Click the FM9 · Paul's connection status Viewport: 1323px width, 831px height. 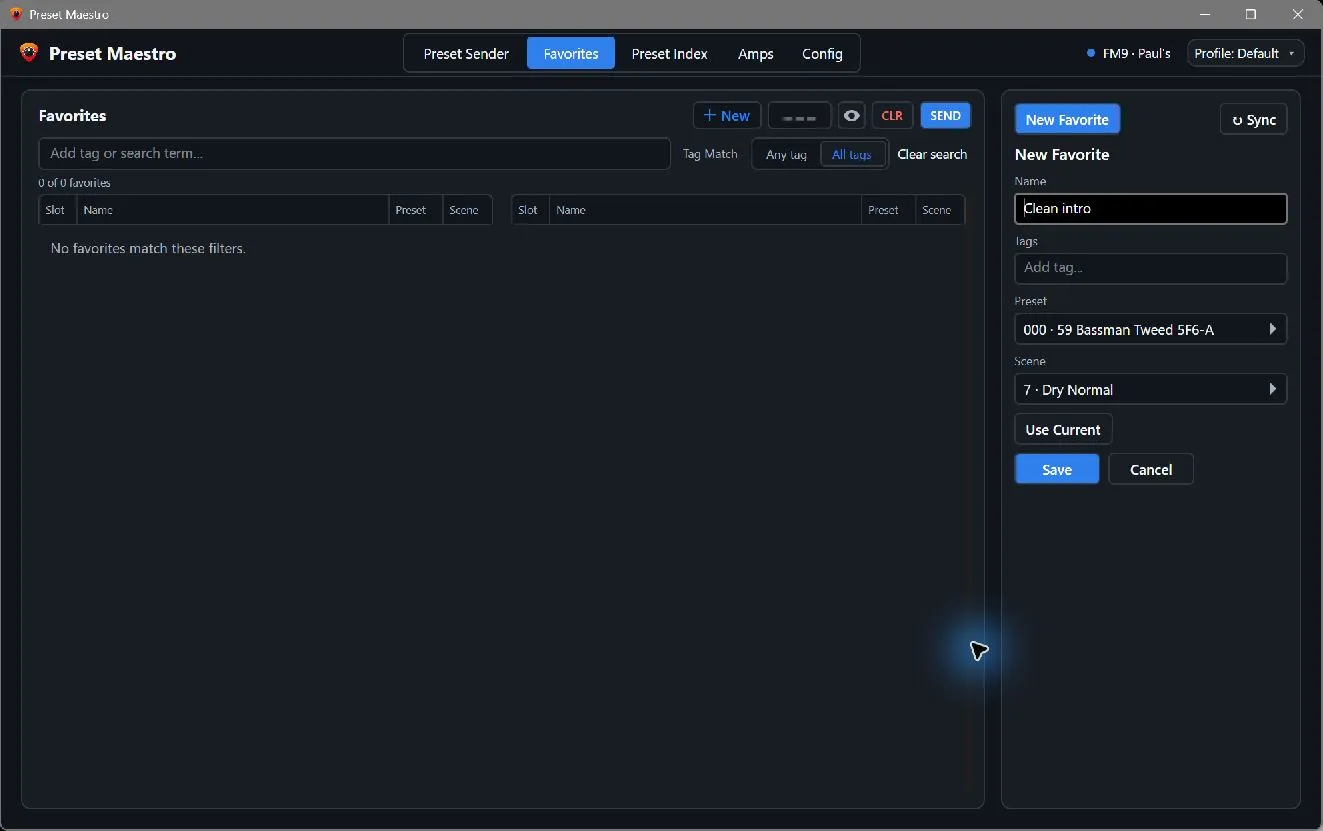pyautogui.click(x=1128, y=53)
